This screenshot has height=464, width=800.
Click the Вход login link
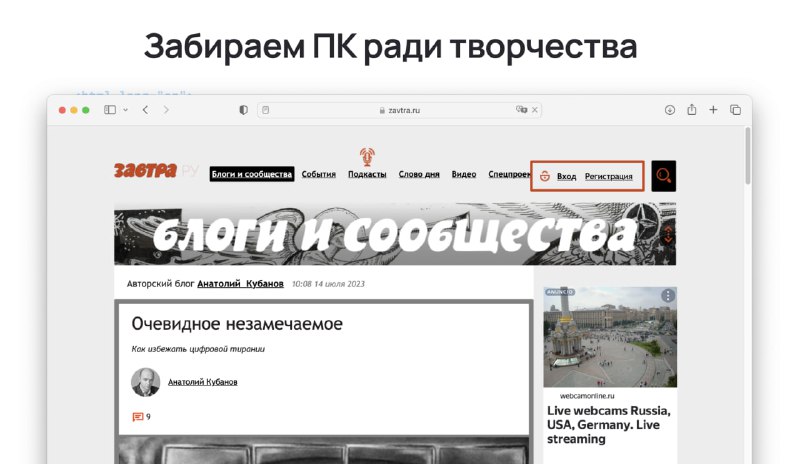click(566, 177)
